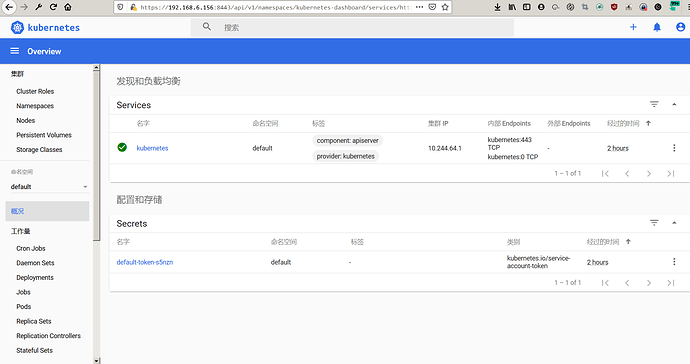Screen dimensions: 690x364
Task: Go to next page of Secrets
Action: pos(649,283)
